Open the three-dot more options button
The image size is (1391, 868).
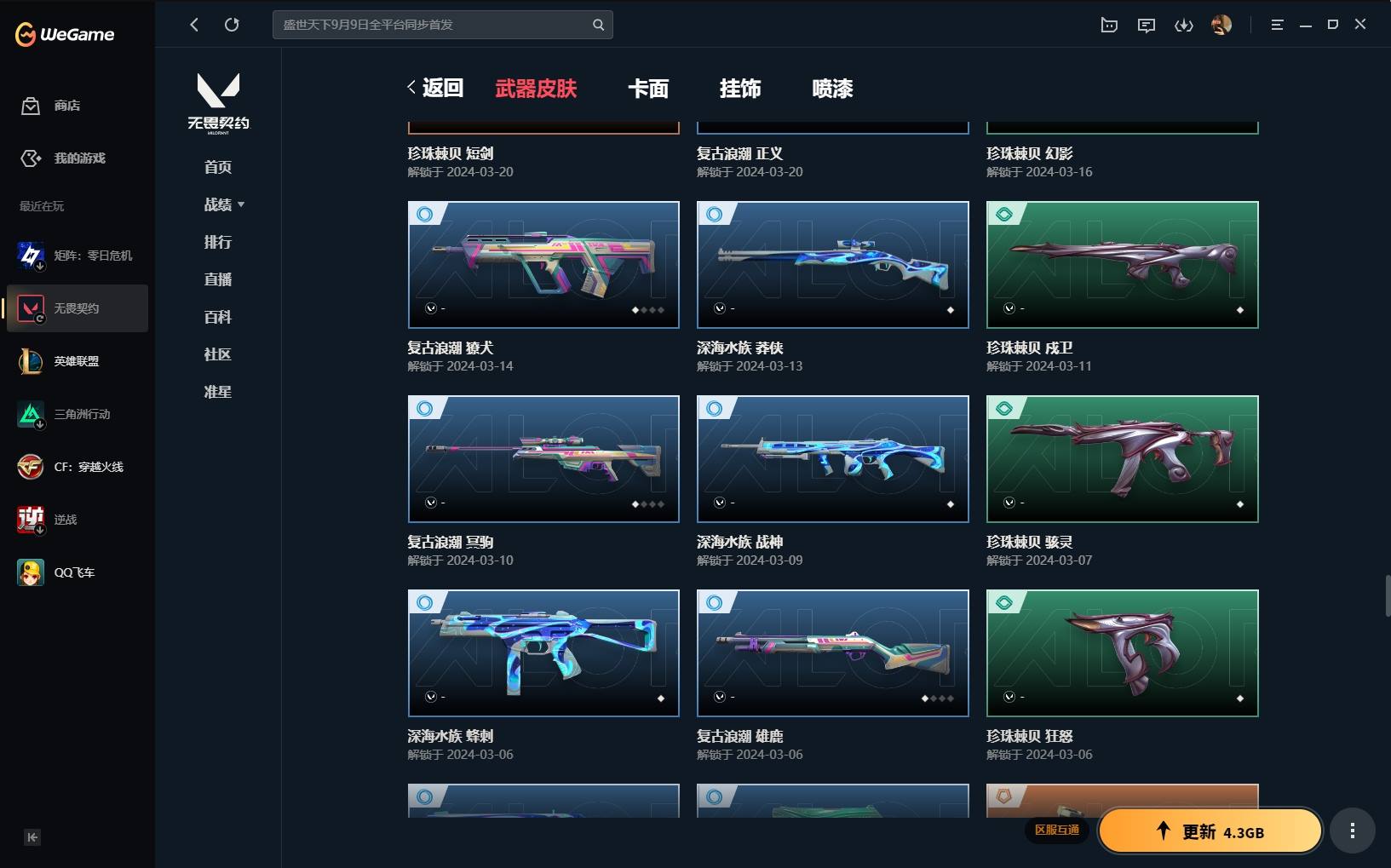(1352, 831)
